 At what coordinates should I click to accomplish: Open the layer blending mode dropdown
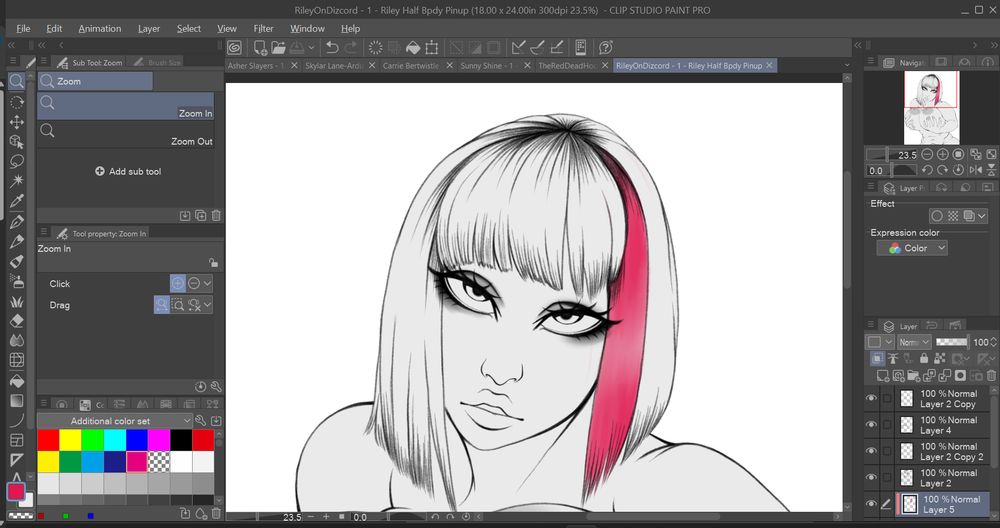pos(913,342)
